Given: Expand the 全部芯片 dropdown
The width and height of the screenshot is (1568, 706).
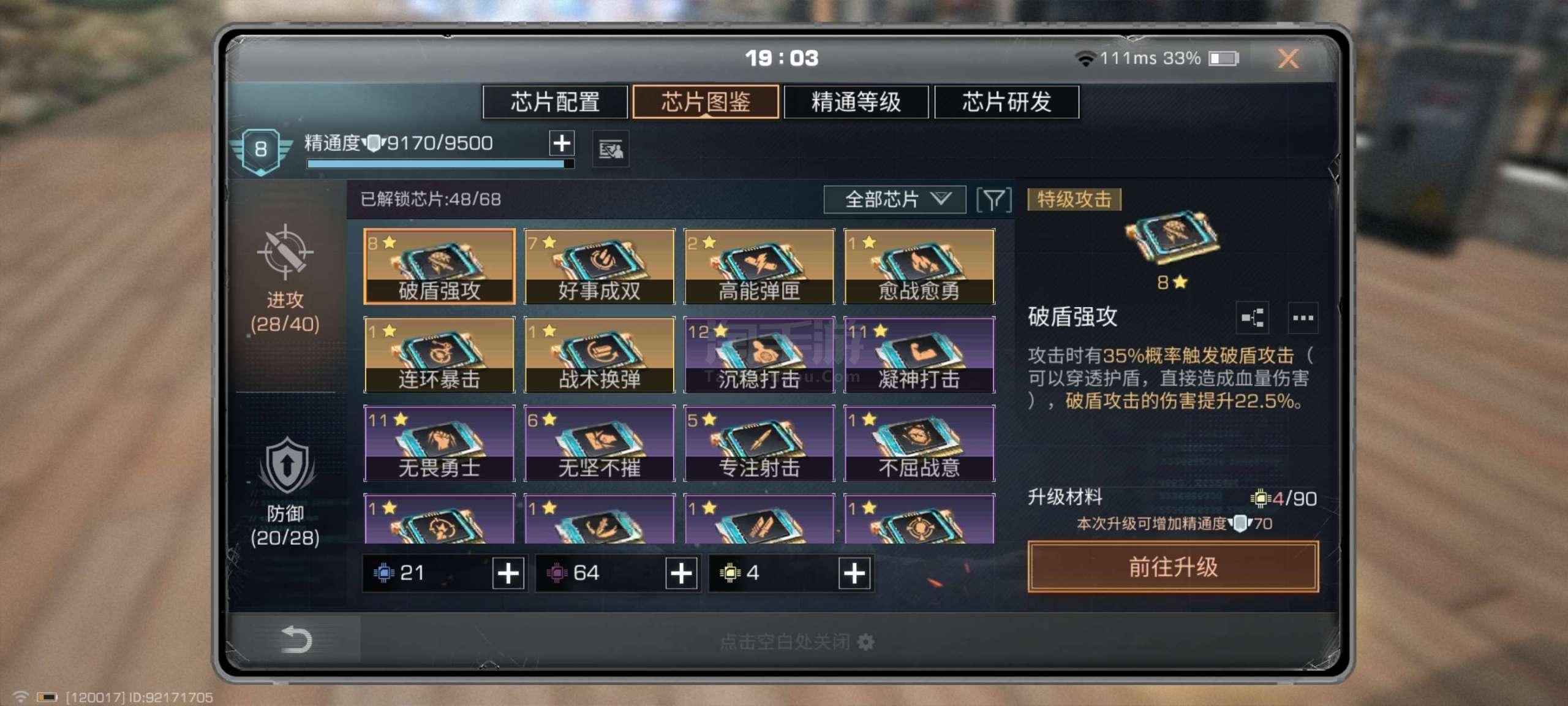Looking at the screenshot, I should tap(895, 200).
